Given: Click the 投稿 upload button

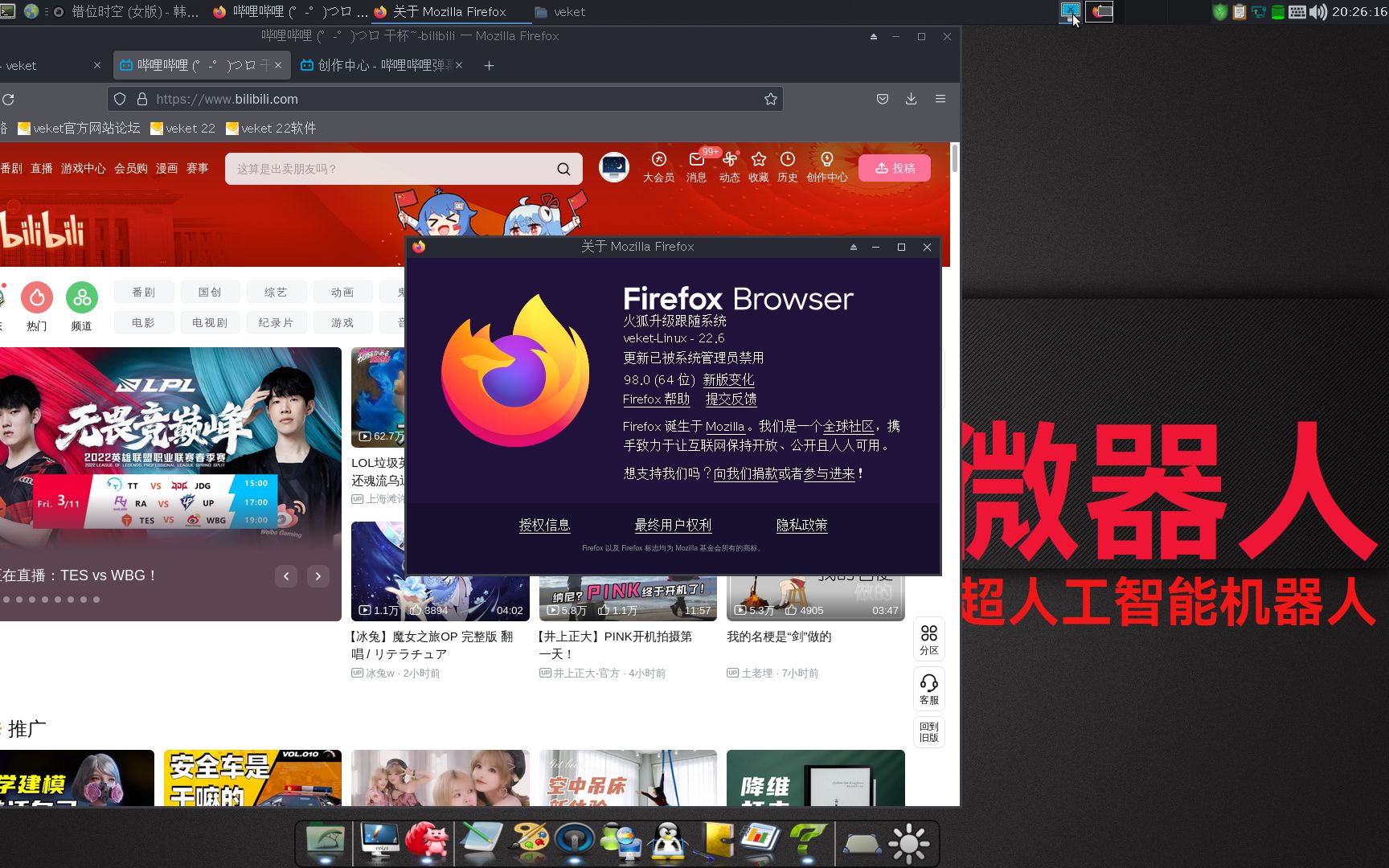Looking at the screenshot, I should [x=895, y=167].
